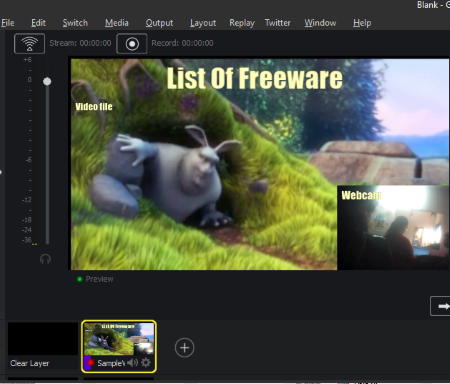This screenshot has width=450, height=384.
Task: Click the Preview label under the video
Action: 99,279
